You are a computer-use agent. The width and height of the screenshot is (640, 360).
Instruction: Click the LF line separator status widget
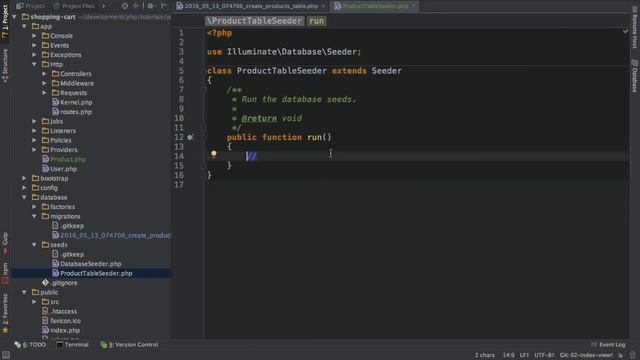[524, 355]
